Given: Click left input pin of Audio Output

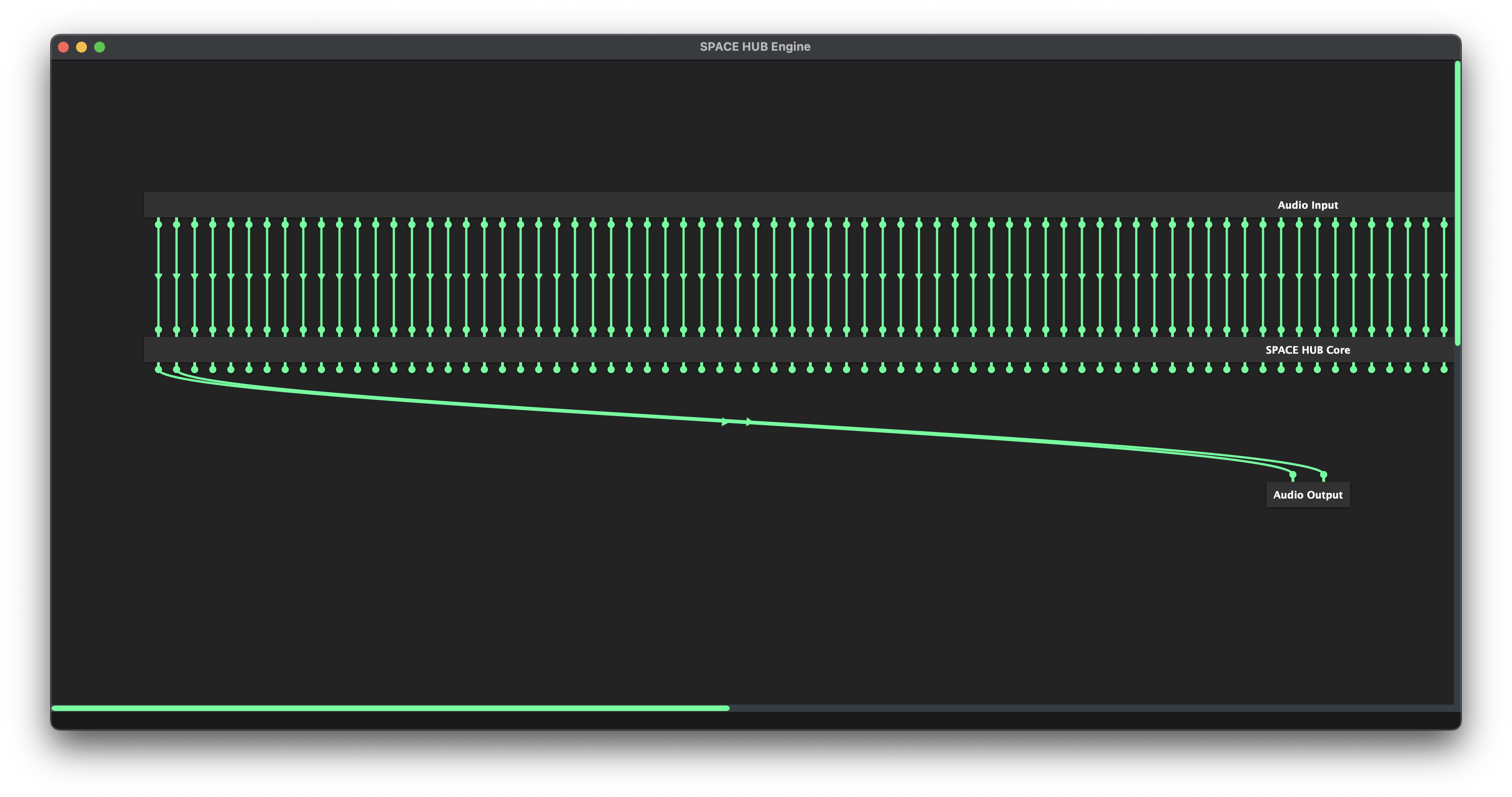Looking at the screenshot, I should [x=1292, y=475].
